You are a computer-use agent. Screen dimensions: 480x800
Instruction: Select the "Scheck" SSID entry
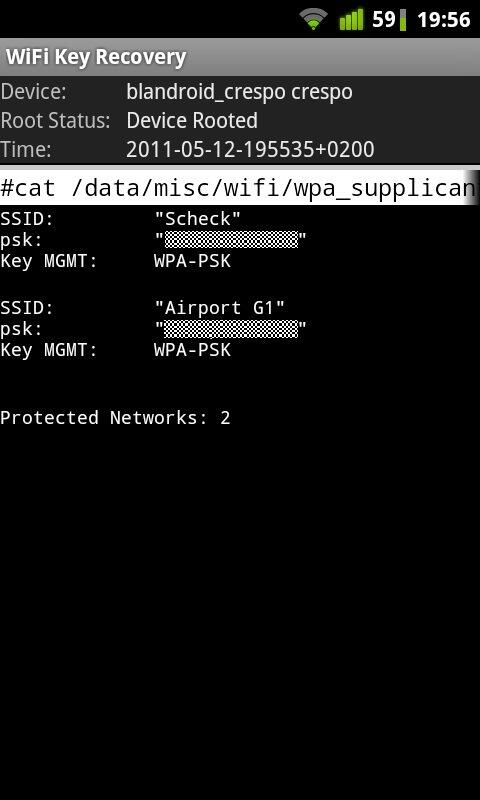click(197, 219)
